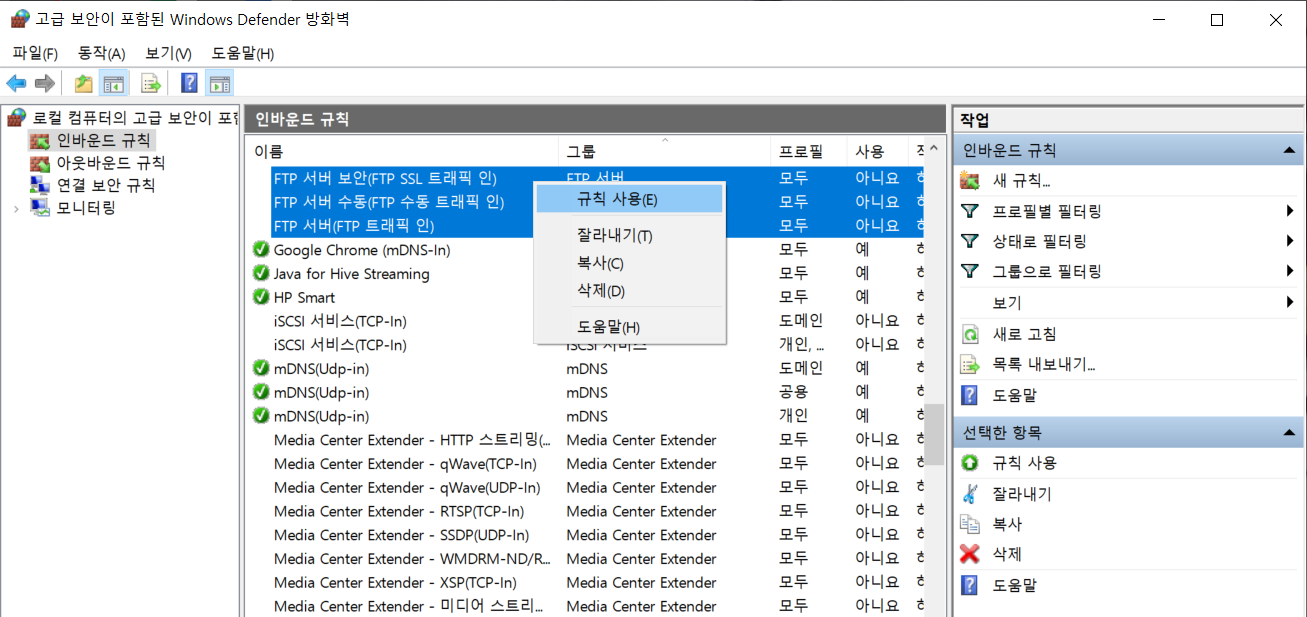Click the Export List toolbar icon
The height and width of the screenshot is (617, 1307).
(x=151, y=83)
